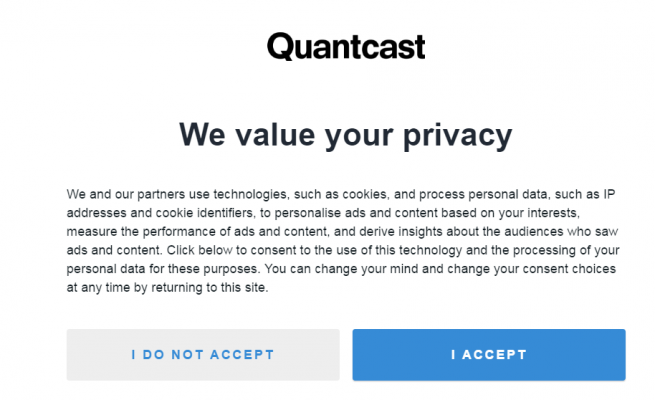This screenshot has height=400, width=655.
Task: Click the I ACCEPT button
Action: pyautogui.click(x=488, y=355)
